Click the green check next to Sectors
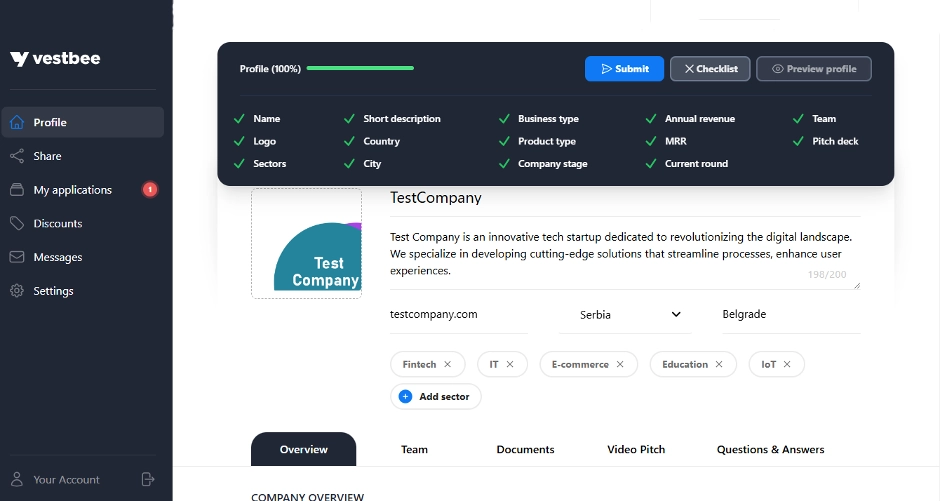This screenshot has width=941, height=502. point(239,163)
